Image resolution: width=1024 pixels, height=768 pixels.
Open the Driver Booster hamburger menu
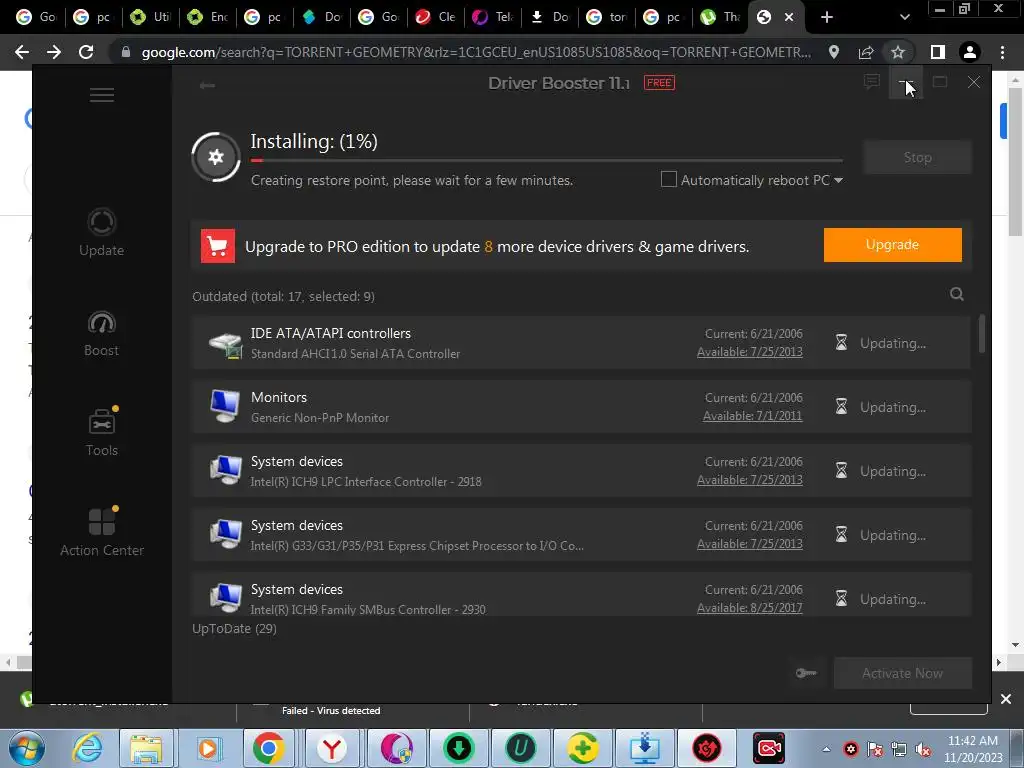tap(102, 95)
